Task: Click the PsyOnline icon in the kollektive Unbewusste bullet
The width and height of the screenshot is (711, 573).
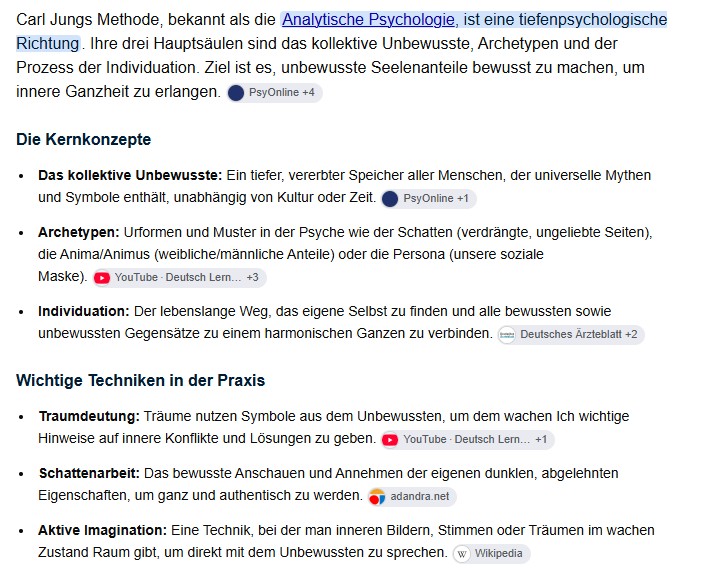Action: point(390,199)
